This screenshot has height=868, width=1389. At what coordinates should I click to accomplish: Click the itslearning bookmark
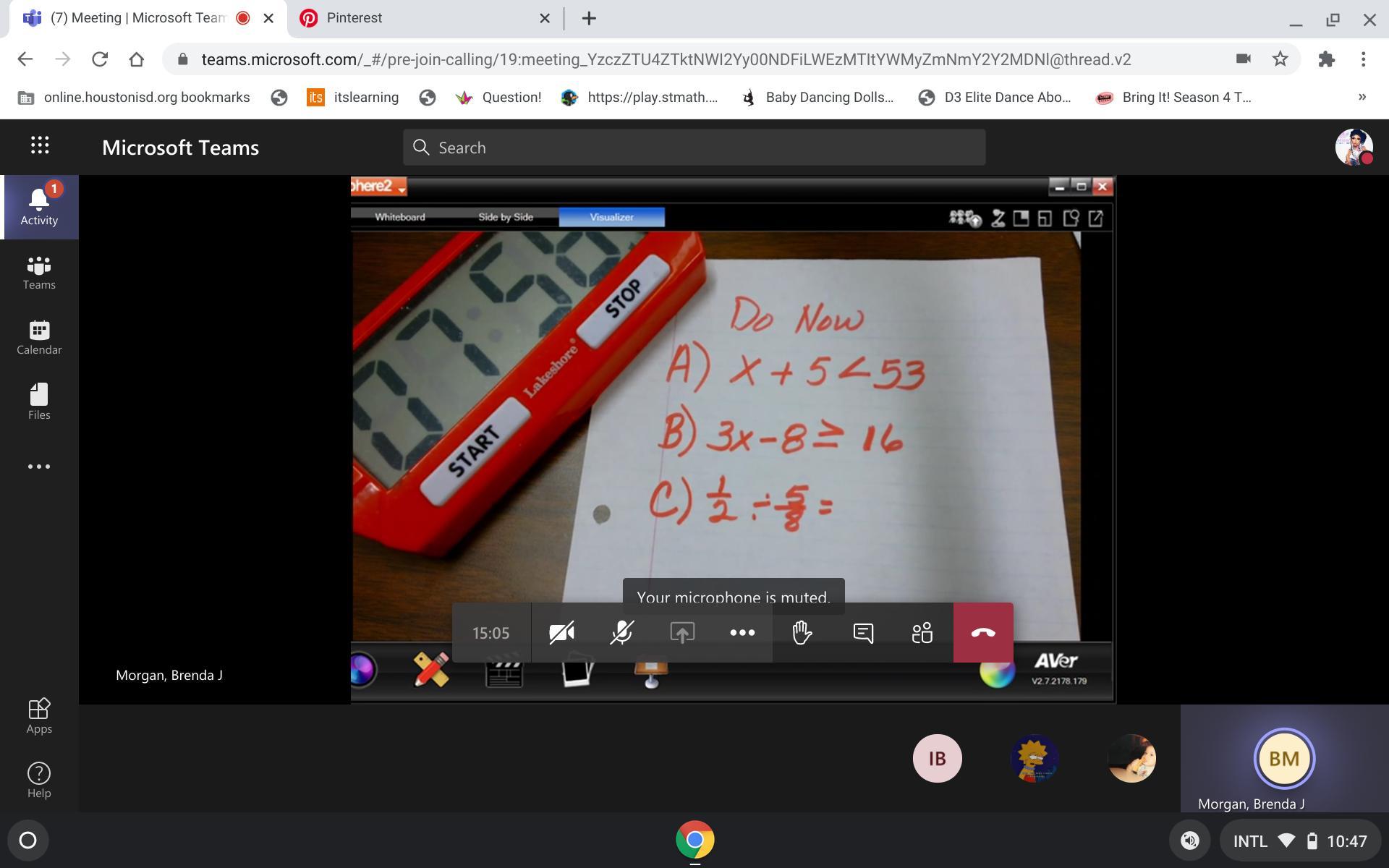tap(353, 97)
